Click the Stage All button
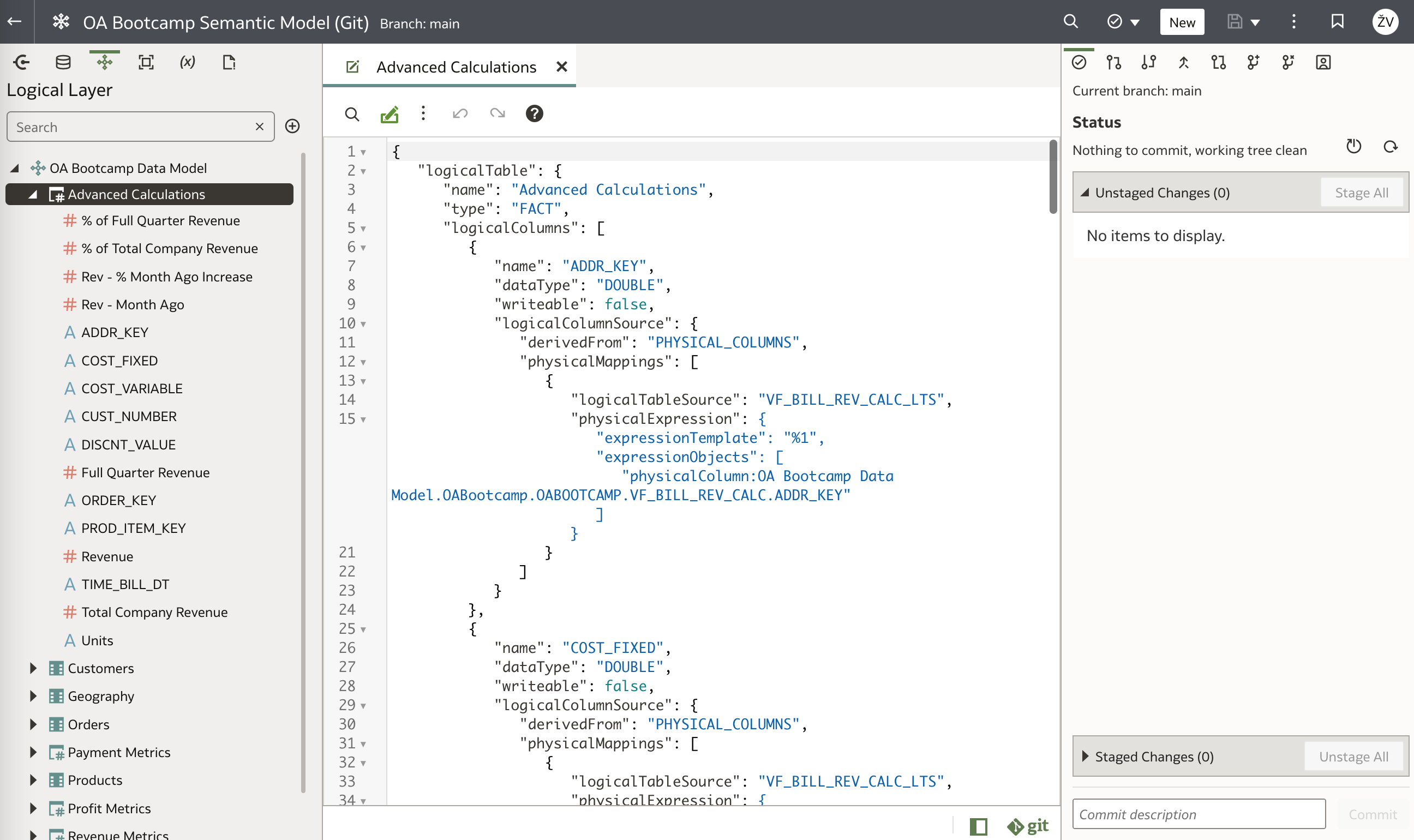Viewport: 1414px width, 840px height. point(1362,193)
